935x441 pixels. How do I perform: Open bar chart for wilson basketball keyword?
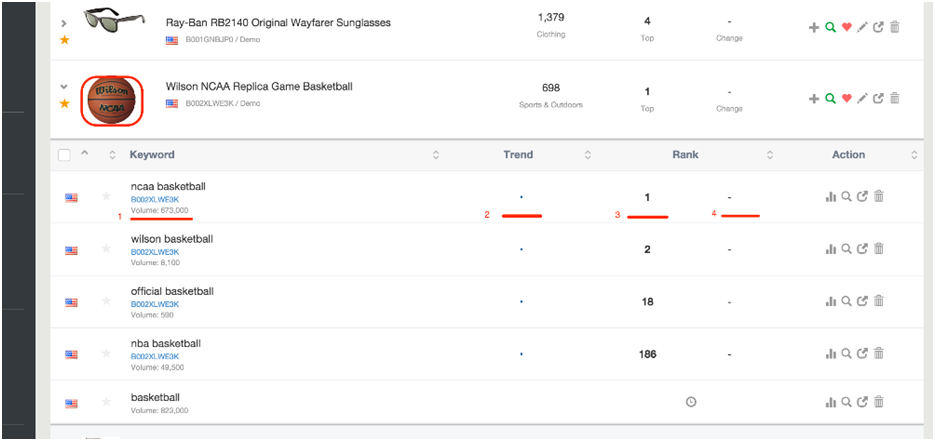(x=830, y=249)
